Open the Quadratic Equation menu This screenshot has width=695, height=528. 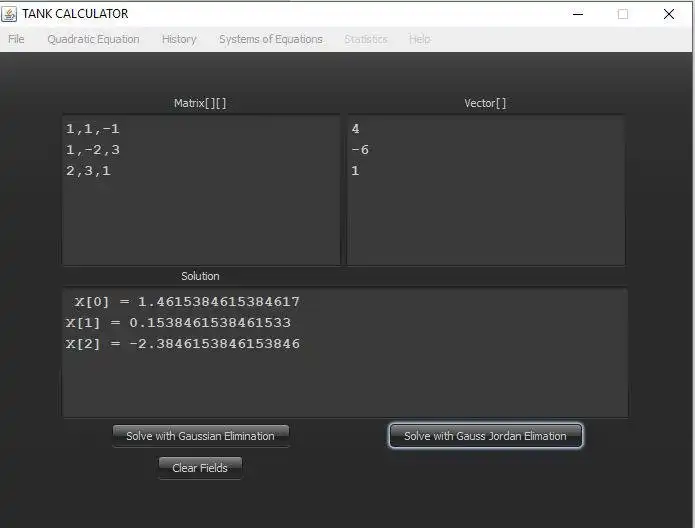pos(93,39)
